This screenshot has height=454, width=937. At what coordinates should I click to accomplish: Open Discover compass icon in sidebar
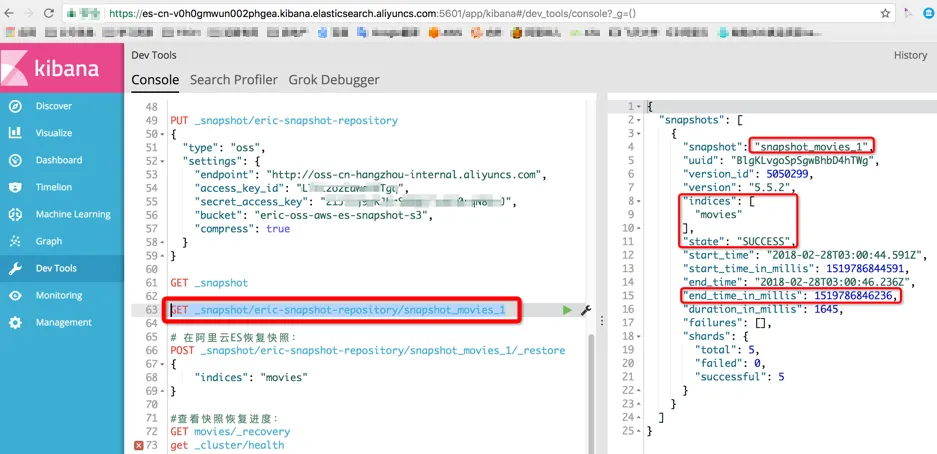(x=15, y=106)
